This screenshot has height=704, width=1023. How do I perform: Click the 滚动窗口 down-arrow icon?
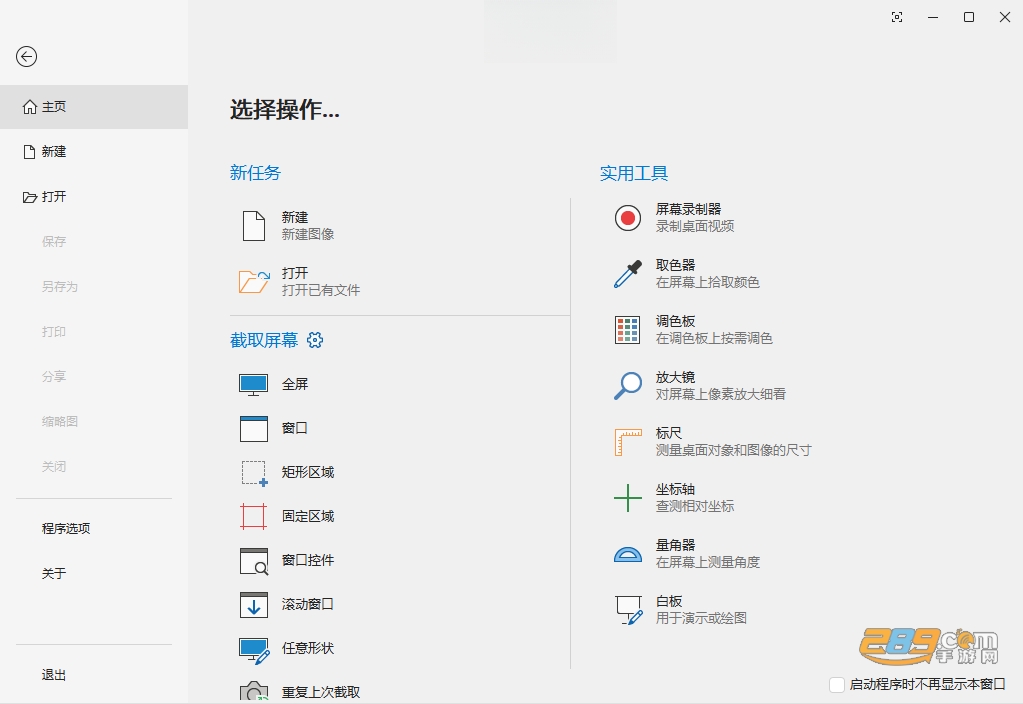point(254,604)
